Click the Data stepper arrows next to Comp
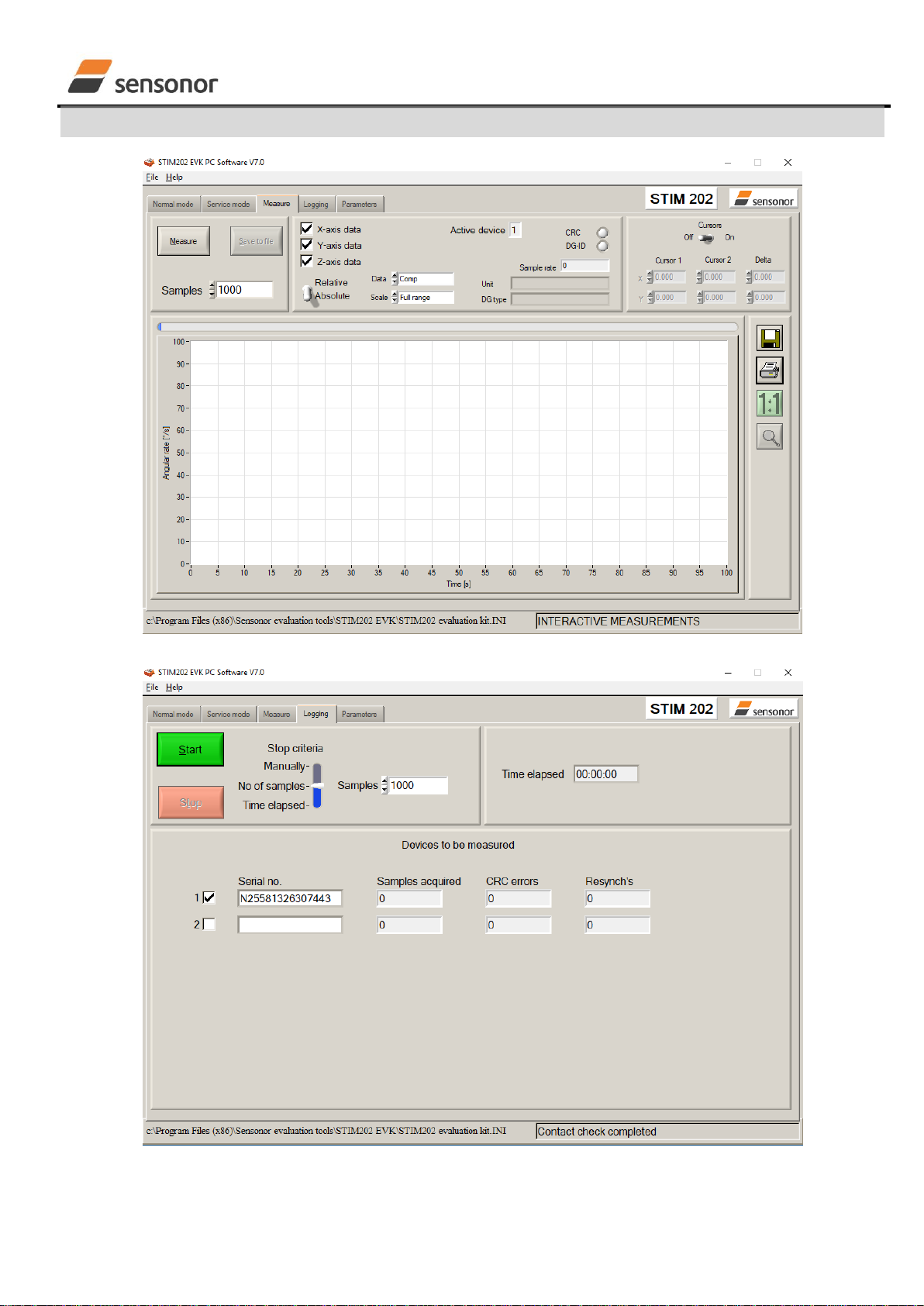Image resolution: width=924 pixels, height=1306 pixels. coord(395,279)
